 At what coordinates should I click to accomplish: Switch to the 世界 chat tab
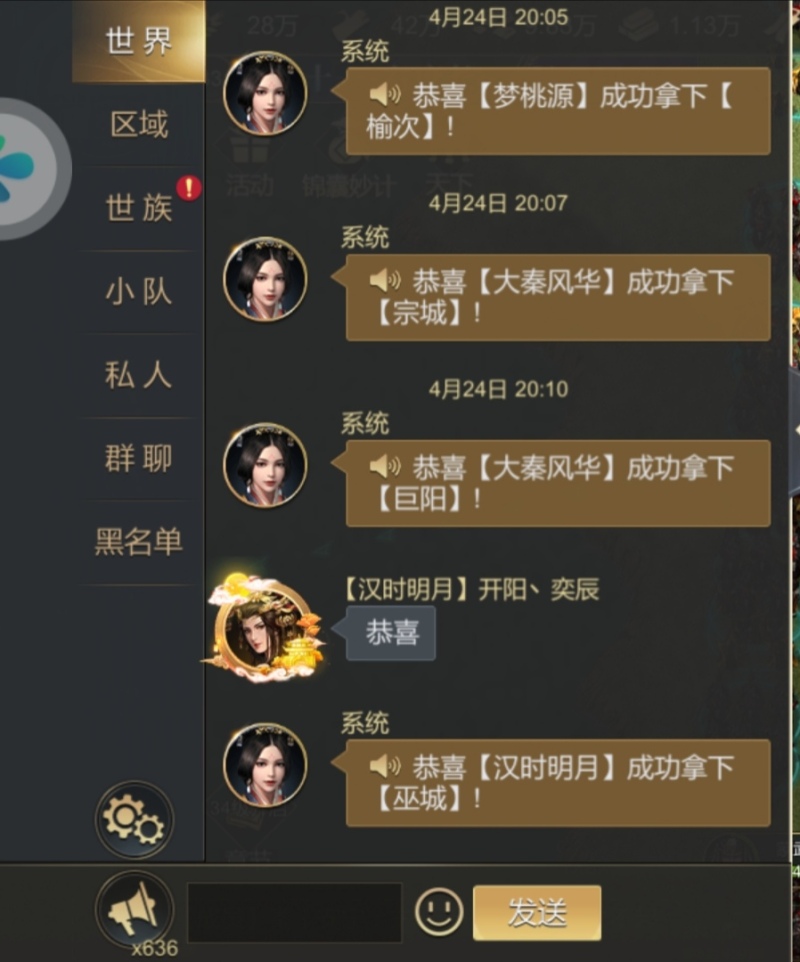point(139,41)
